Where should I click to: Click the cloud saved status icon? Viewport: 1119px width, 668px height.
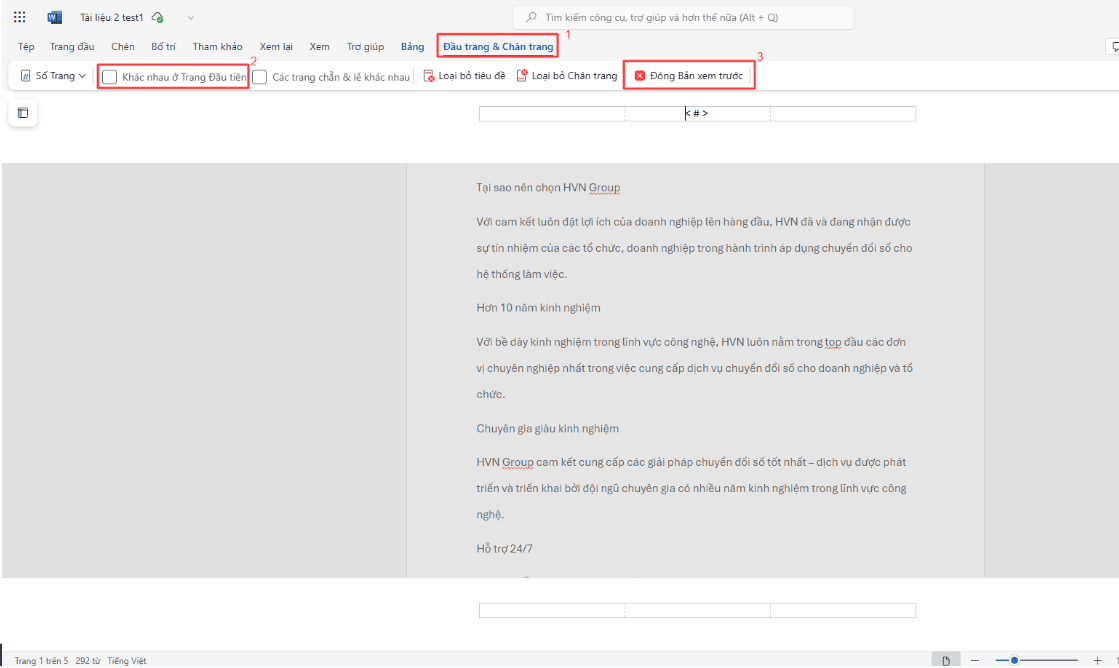pyautogui.click(x=158, y=17)
